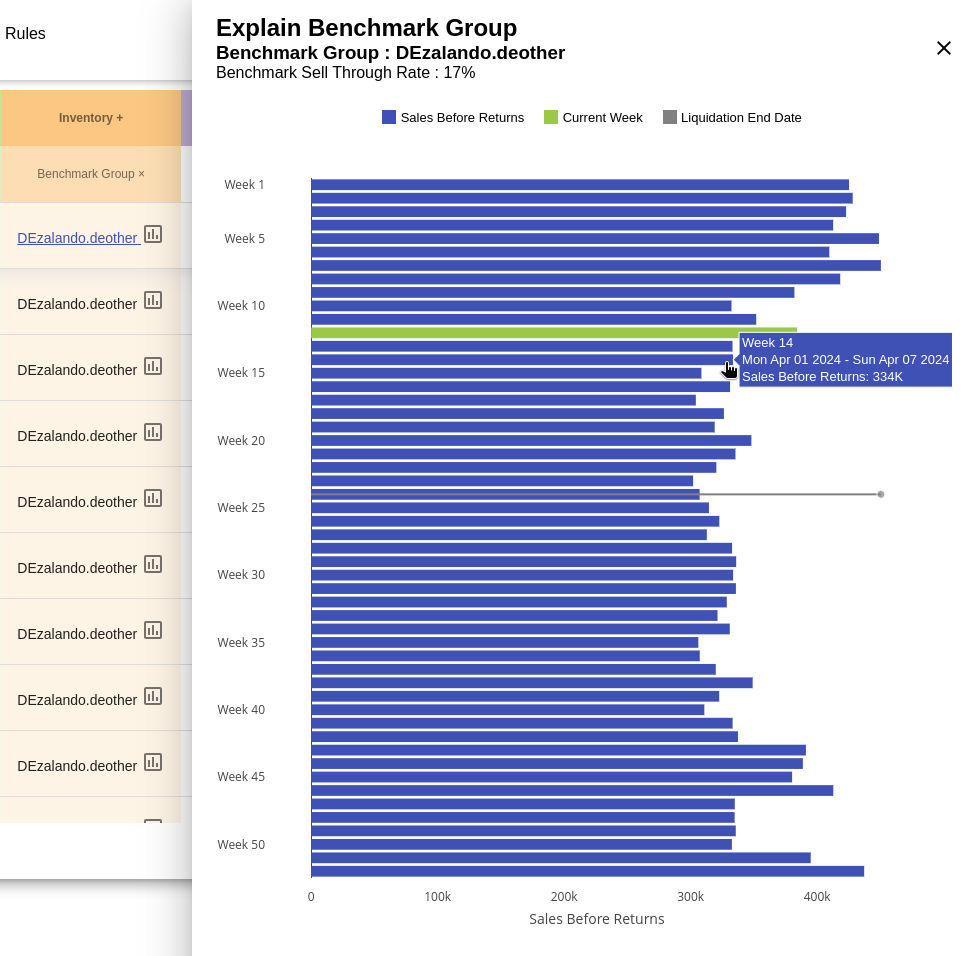Select the Rules heading
The image size is (977, 956).
25,34
